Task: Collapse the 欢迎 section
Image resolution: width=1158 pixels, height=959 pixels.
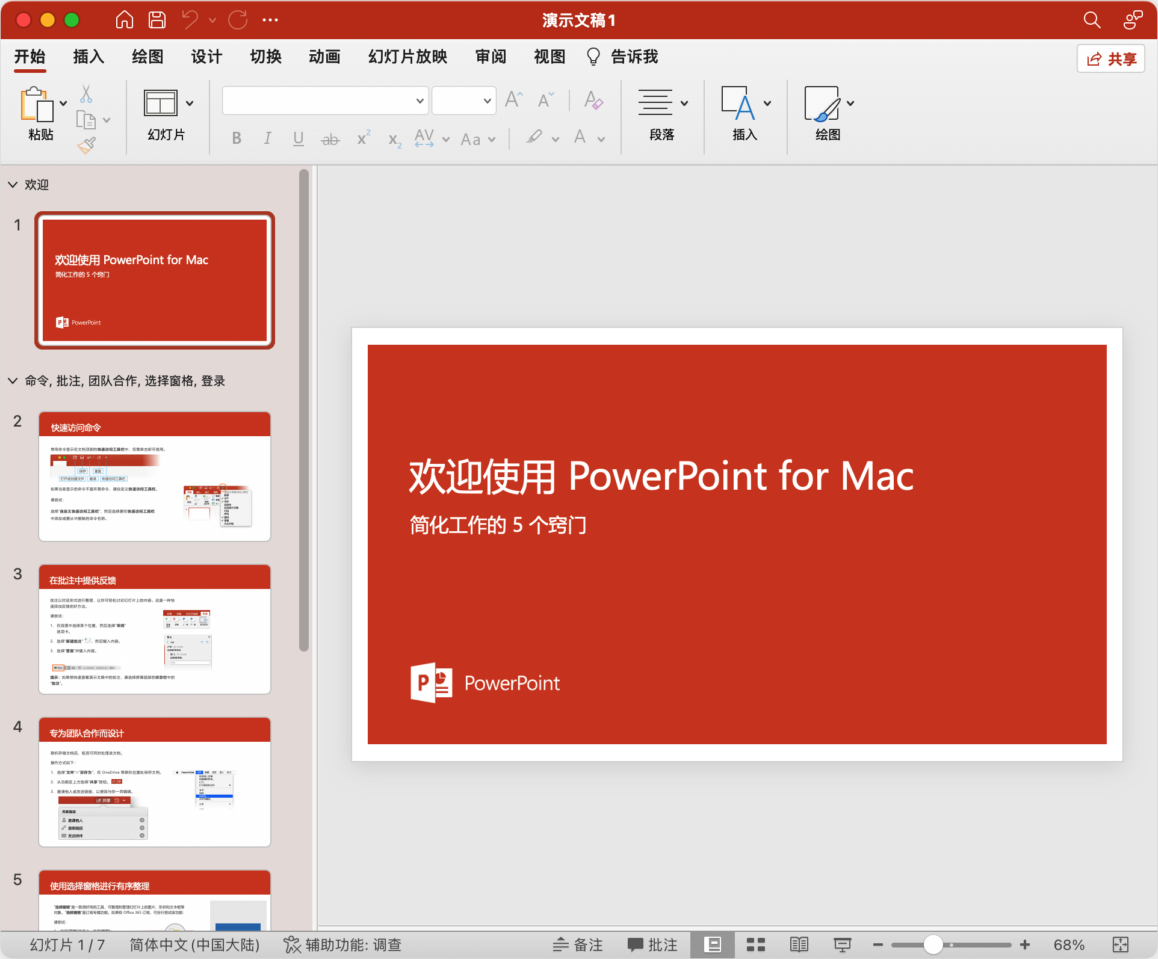Action: (12, 185)
